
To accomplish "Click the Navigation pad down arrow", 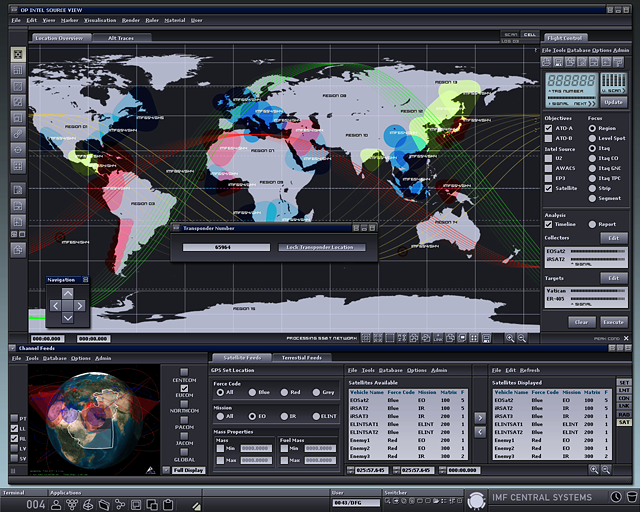I will 67,317.
